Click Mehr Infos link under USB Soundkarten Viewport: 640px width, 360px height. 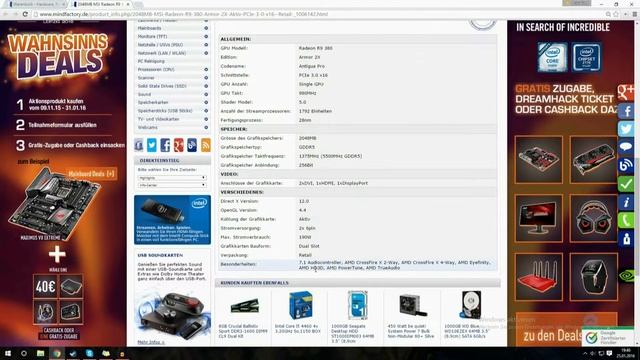pyautogui.click(x=151, y=342)
